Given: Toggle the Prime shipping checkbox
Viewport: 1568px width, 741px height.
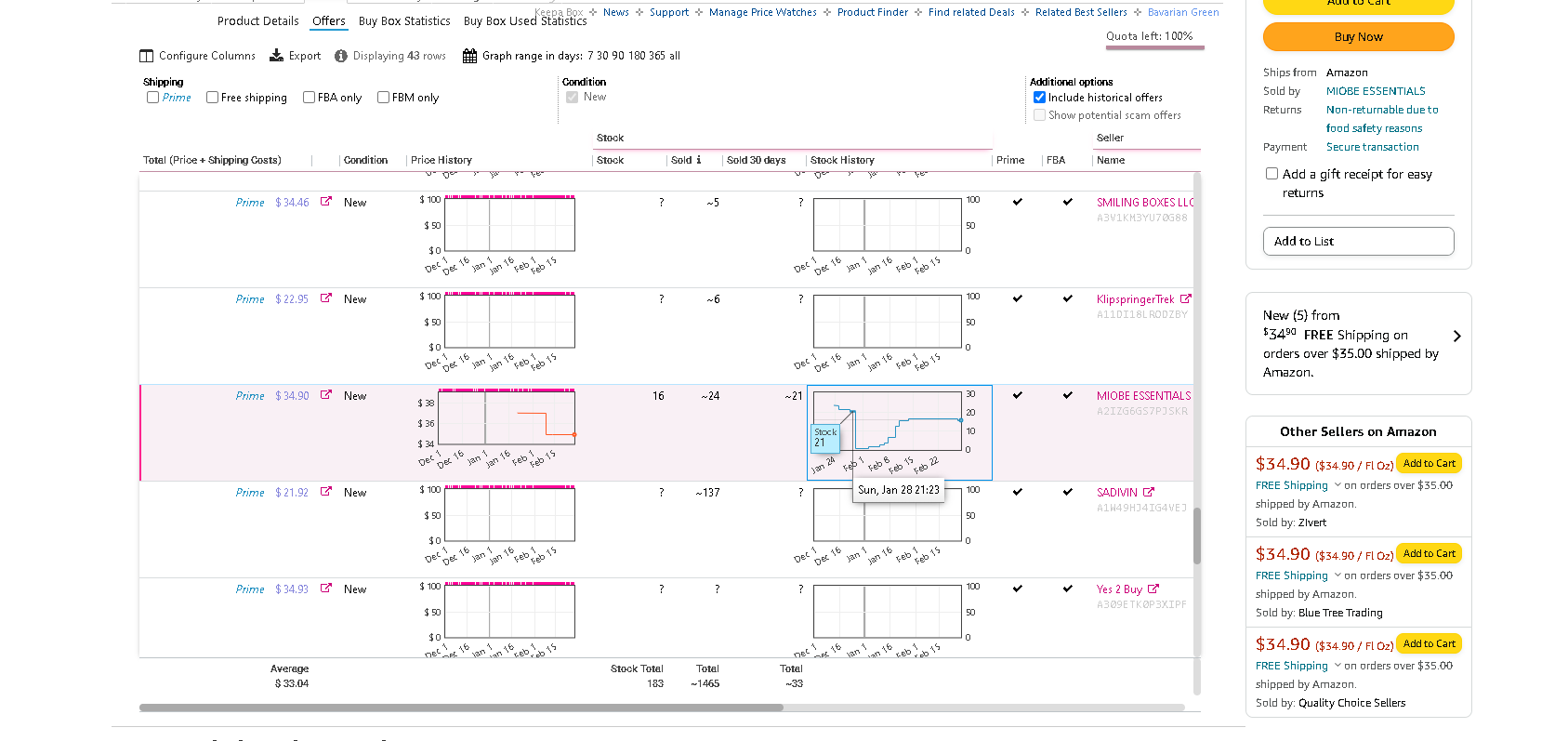Looking at the screenshot, I should click(152, 97).
